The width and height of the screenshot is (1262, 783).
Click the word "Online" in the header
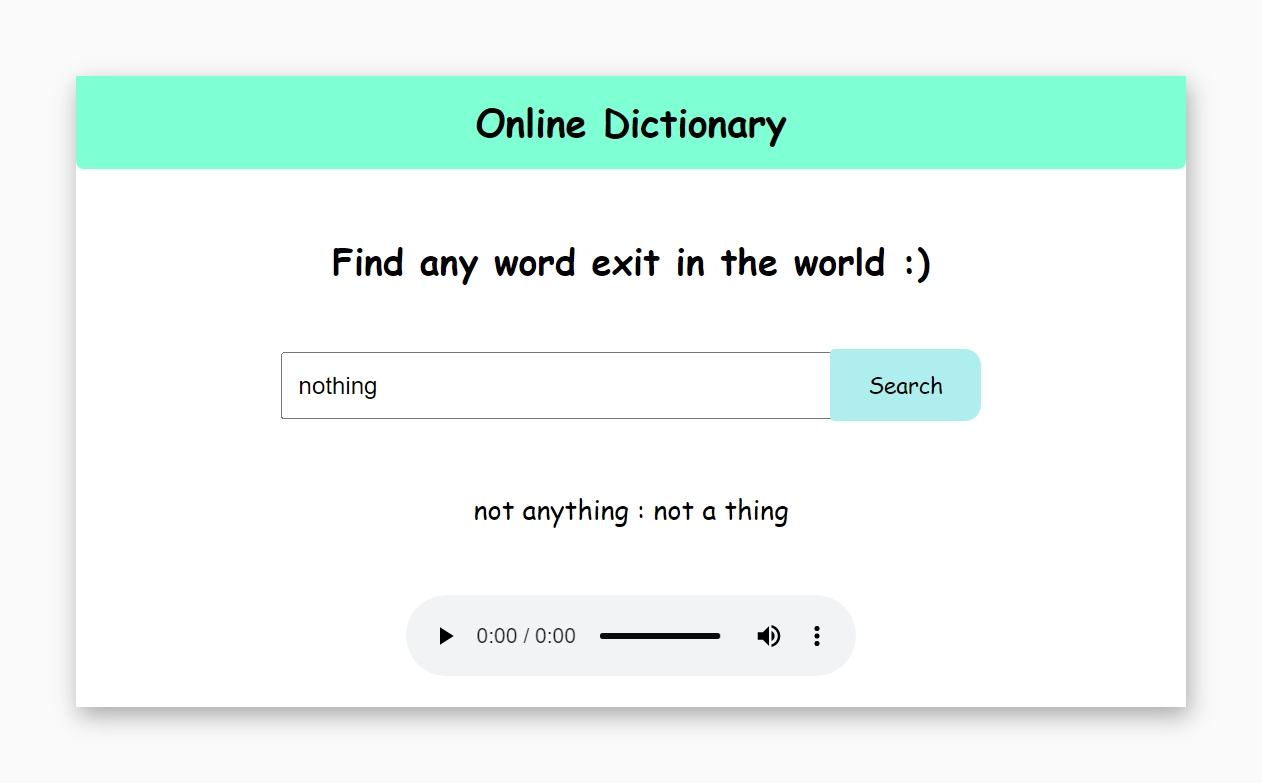530,124
